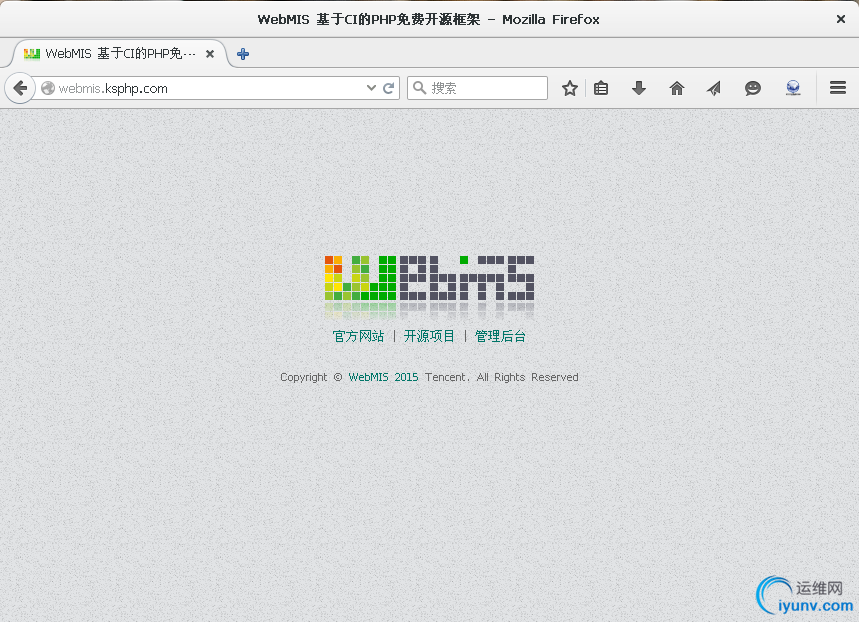The height and width of the screenshot is (622, 859).
Task: Go back with the back arrow button
Action: click(x=20, y=88)
